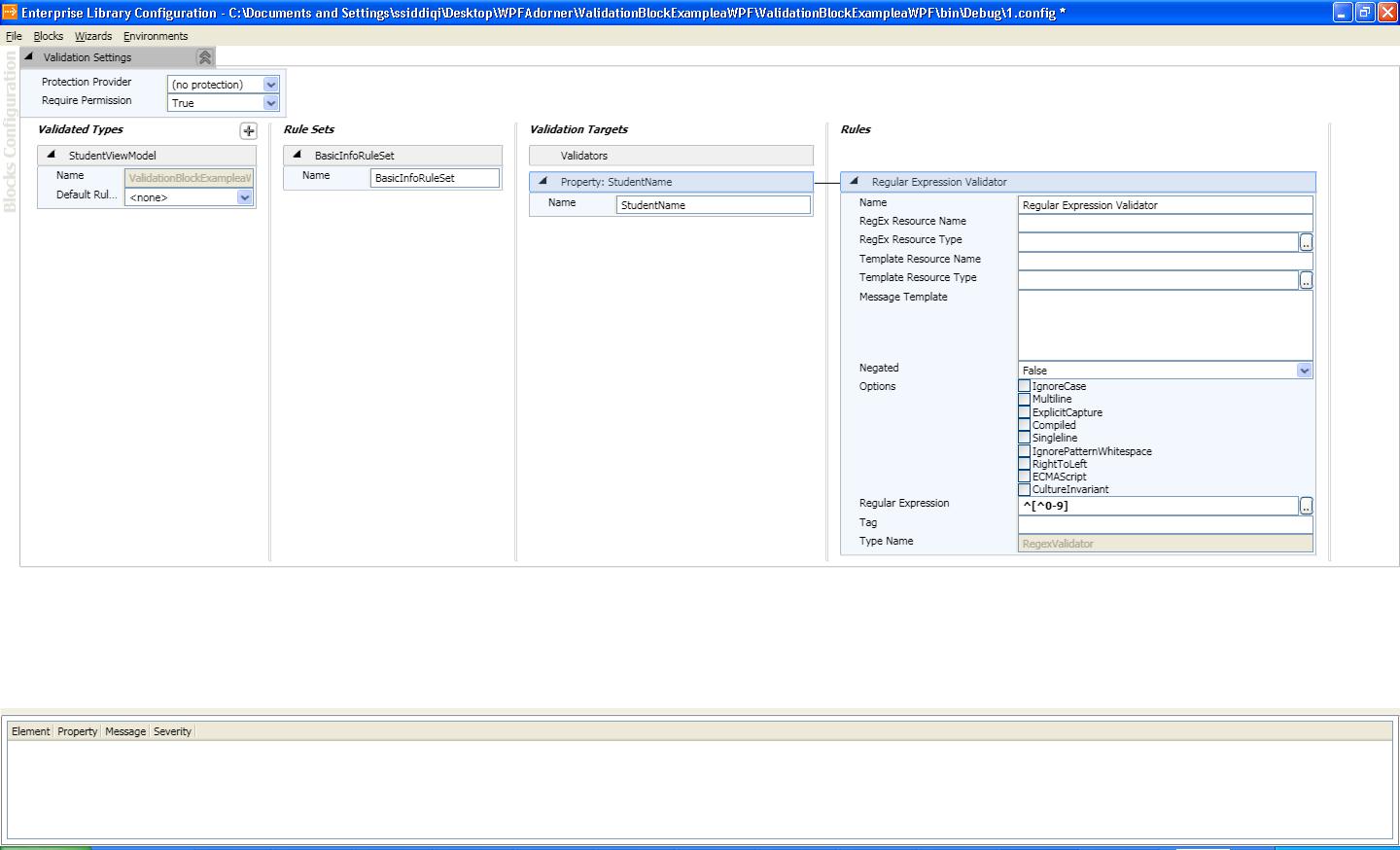Open the Protection Provider dropdown
Screen dimensions: 1400x850
pyautogui.click(x=269, y=84)
